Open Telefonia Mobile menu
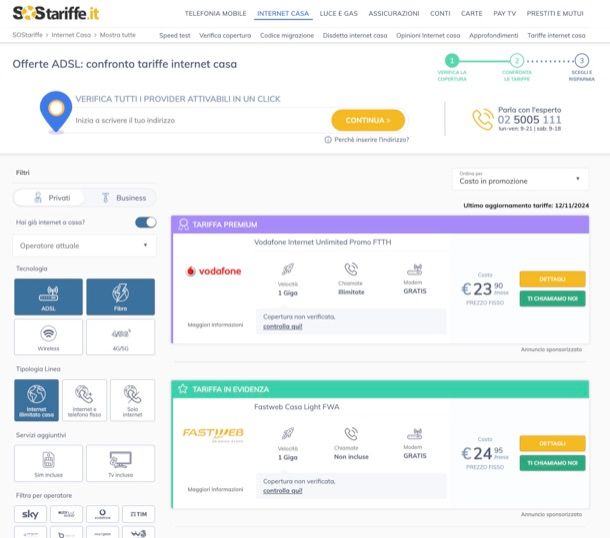This screenshot has height=538, width=610. pos(216,14)
